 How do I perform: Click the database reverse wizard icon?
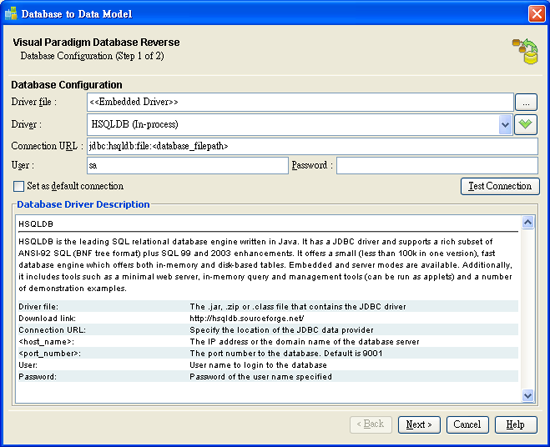point(525,51)
